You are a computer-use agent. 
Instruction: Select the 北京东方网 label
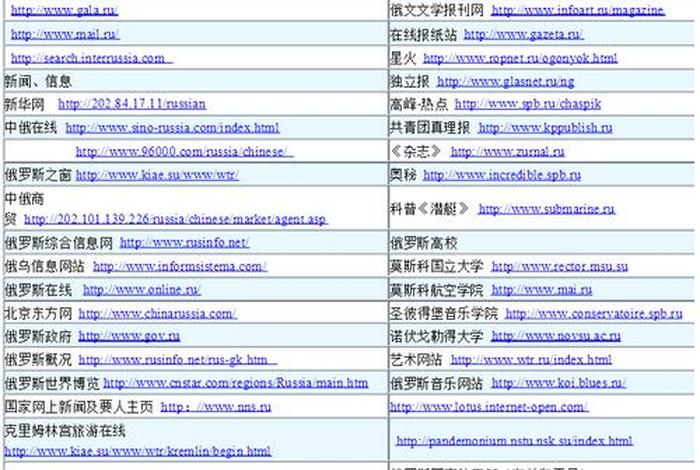[x=38, y=313]
